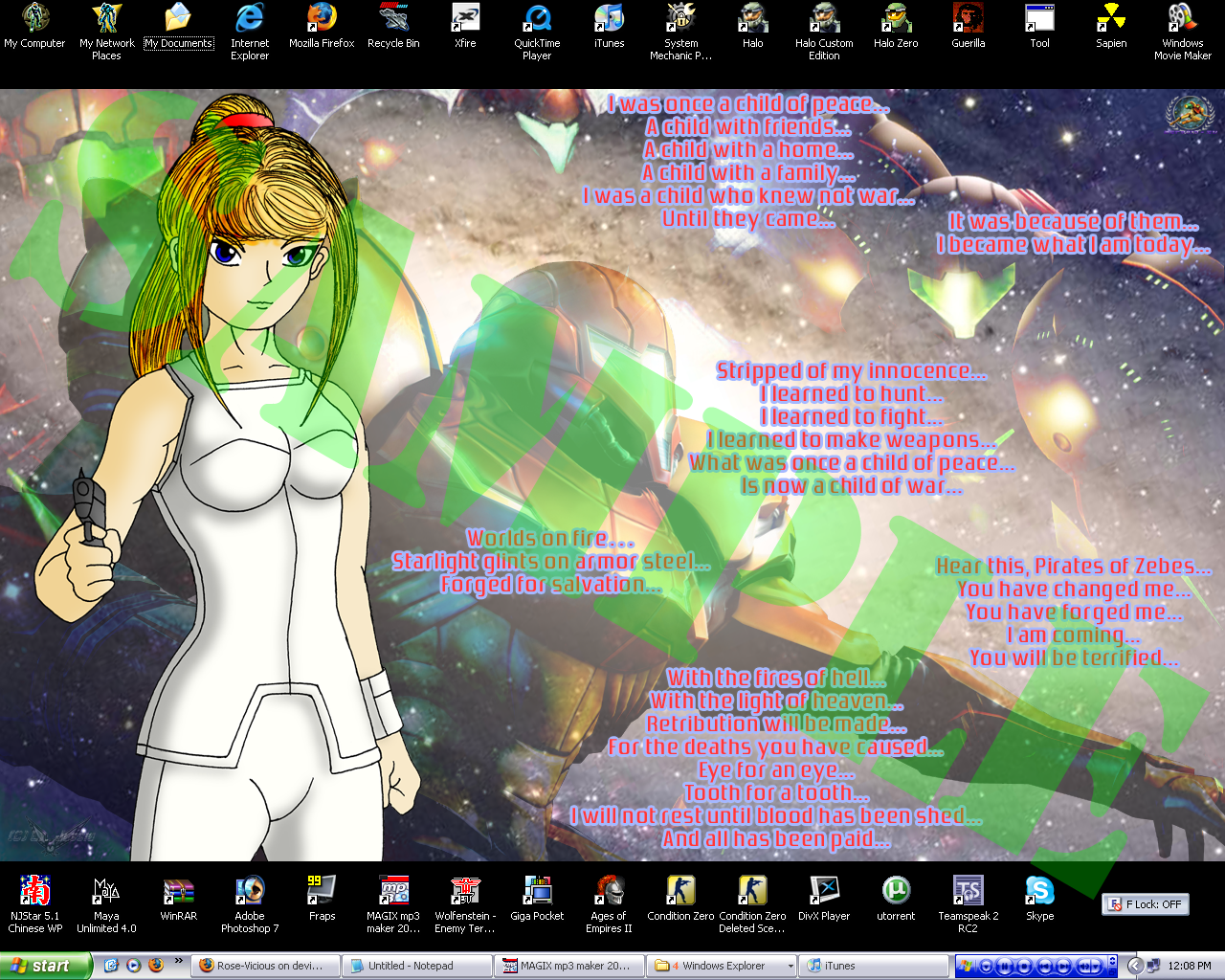
Task: Pause playback in Media Player toolbar
Action: click(1004, 966)
